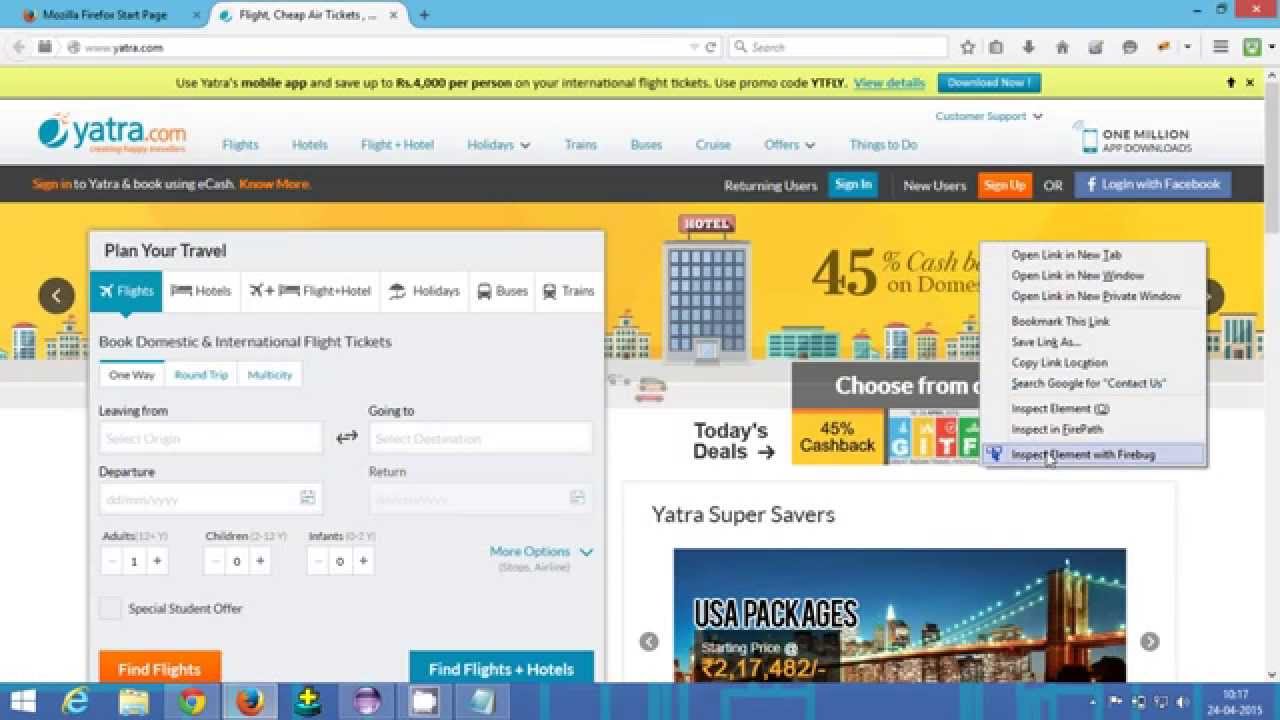Decrease Adults count with minus
Viewport: 1280px width, 720px height.
[x=111, y=561]
